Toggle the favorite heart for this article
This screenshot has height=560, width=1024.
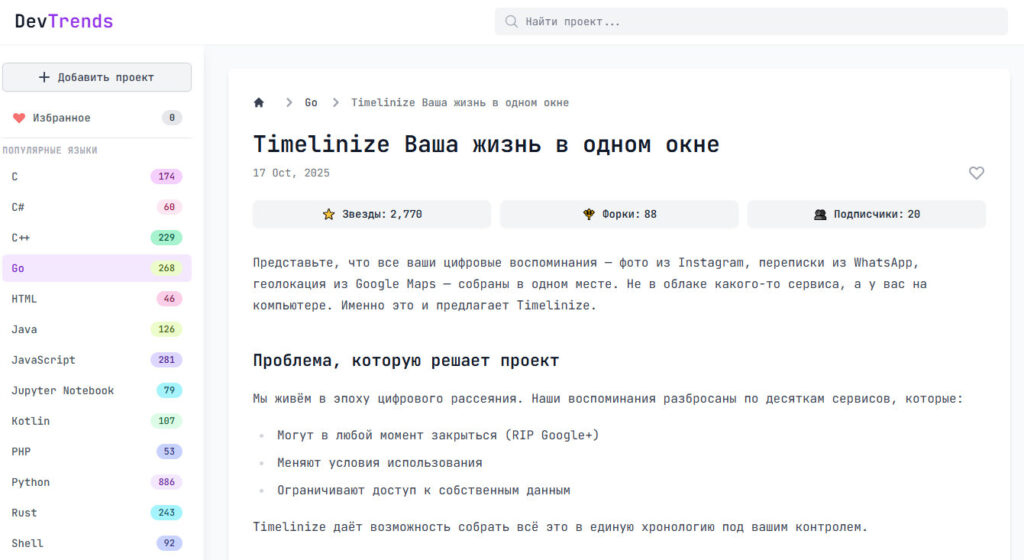[x=976, y=173]
